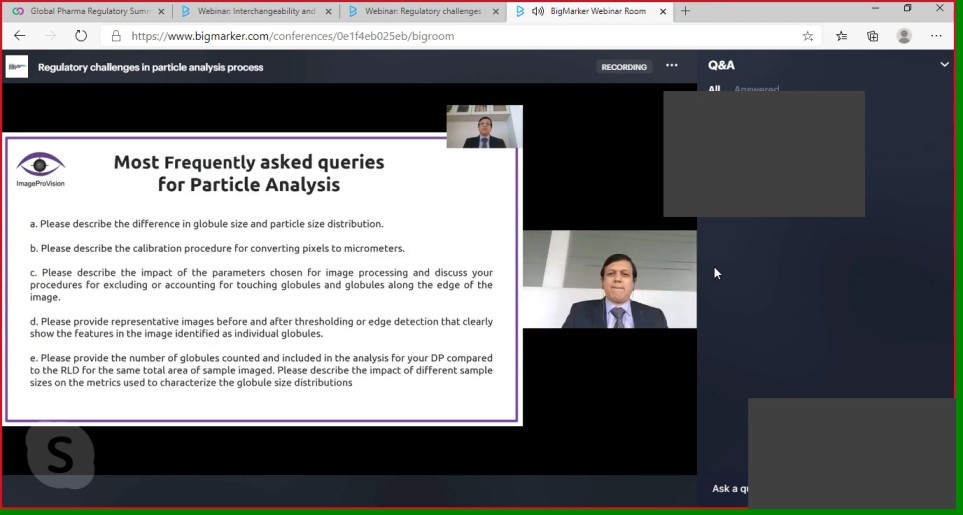Select the All tab in Q&A
This screenshot has height=515, width=963.
pos(714,89)
